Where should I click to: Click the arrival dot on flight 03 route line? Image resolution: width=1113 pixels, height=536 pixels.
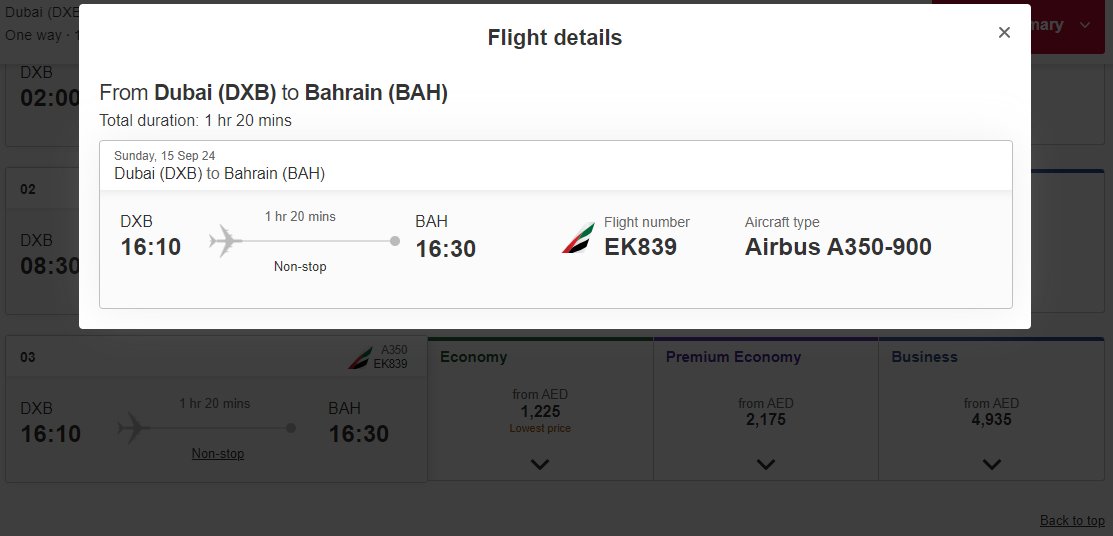(x=290, y=428)
